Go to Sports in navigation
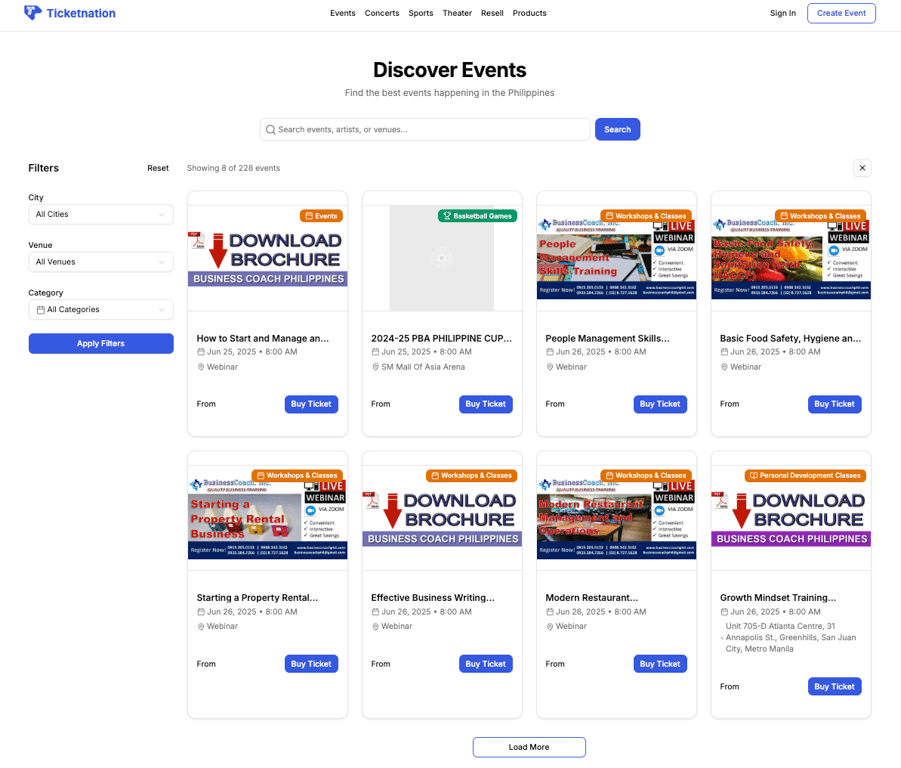 (421, 13)
